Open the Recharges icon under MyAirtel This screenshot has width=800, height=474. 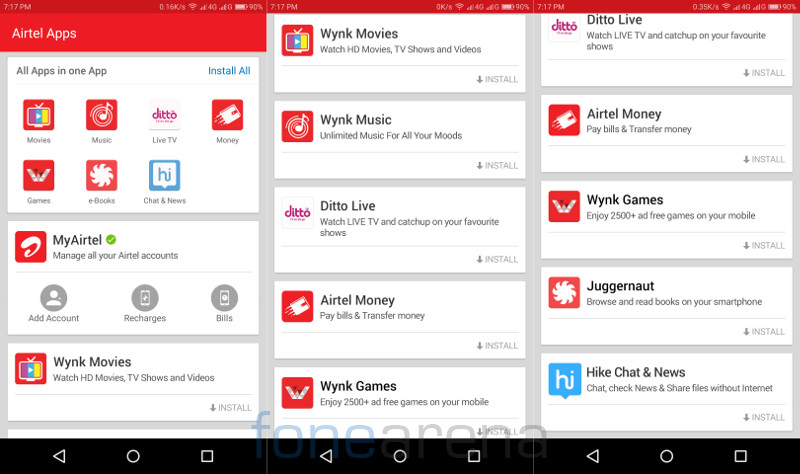click(x=145, y=297)
